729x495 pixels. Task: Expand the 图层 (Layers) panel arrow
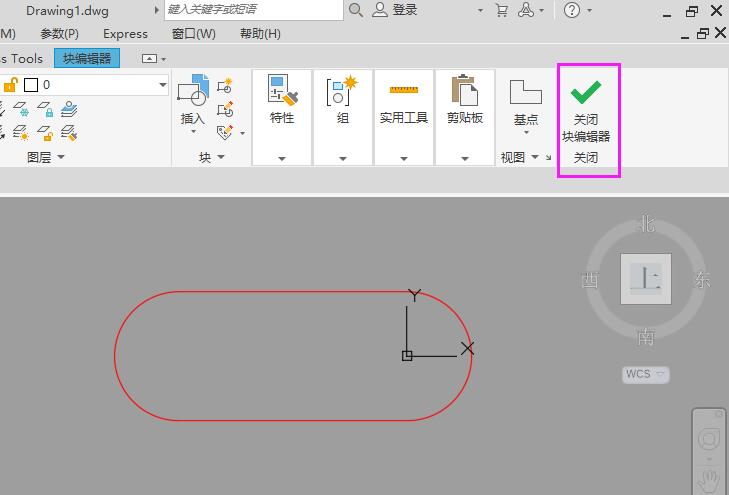(61, 157)
